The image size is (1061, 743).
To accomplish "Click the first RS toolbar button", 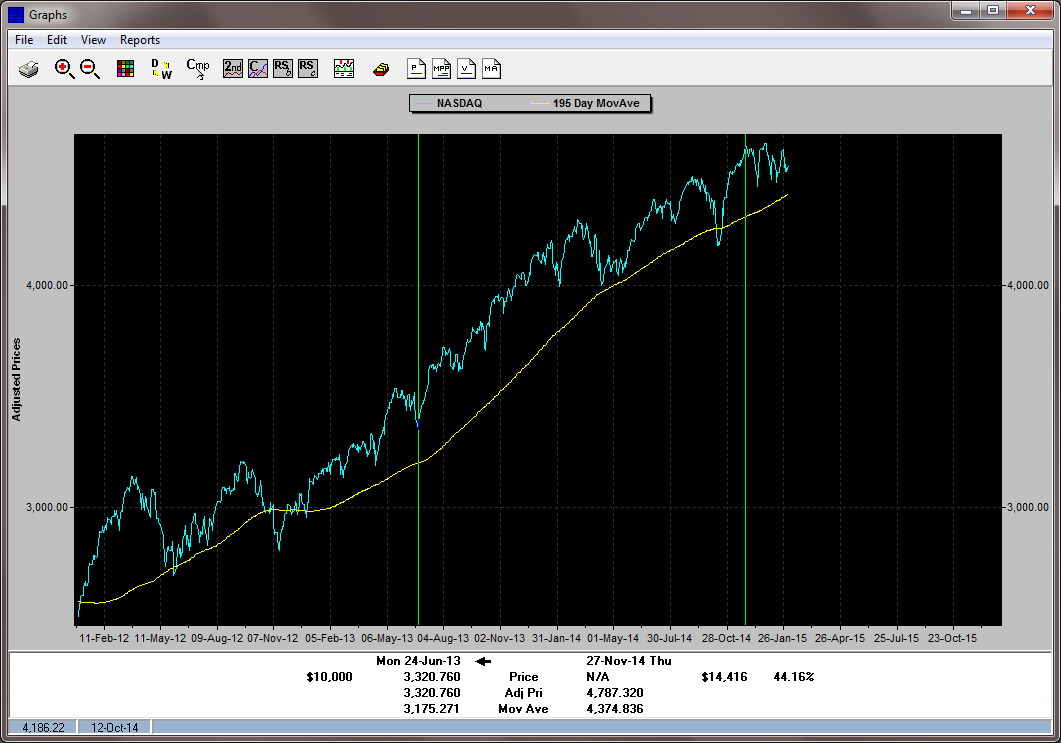I will (283, 69).
